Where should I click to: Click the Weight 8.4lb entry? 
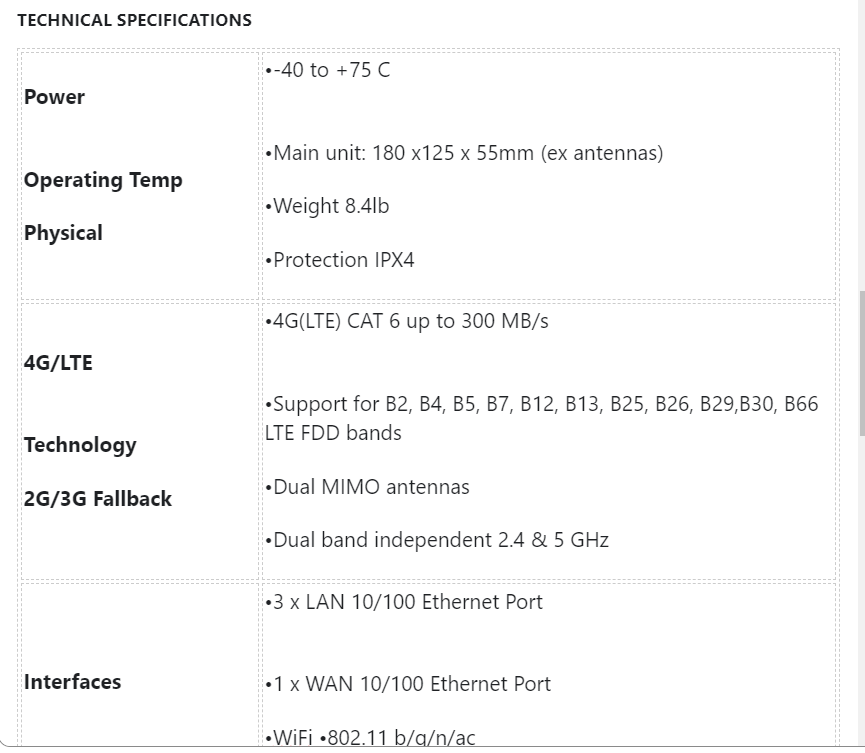[x=327, y=206]
